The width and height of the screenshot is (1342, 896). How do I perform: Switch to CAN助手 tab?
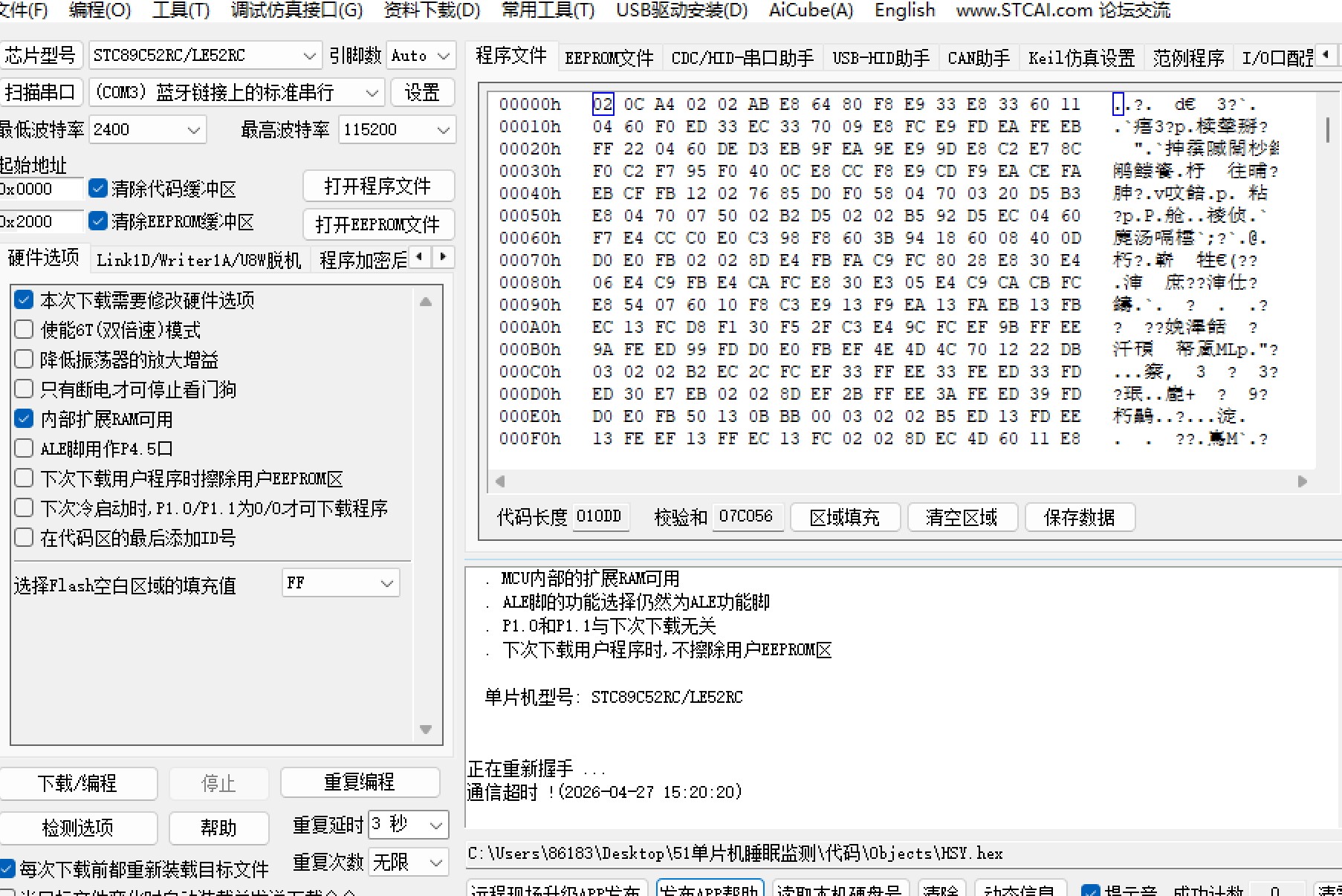[x=979, y=57]
